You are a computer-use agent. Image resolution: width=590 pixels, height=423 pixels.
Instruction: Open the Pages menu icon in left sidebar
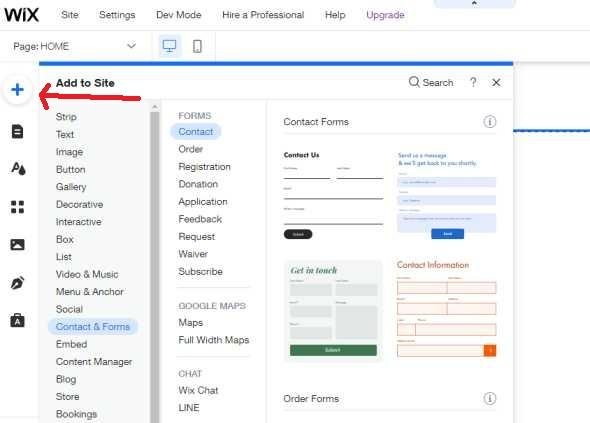(x=17, y=131)
